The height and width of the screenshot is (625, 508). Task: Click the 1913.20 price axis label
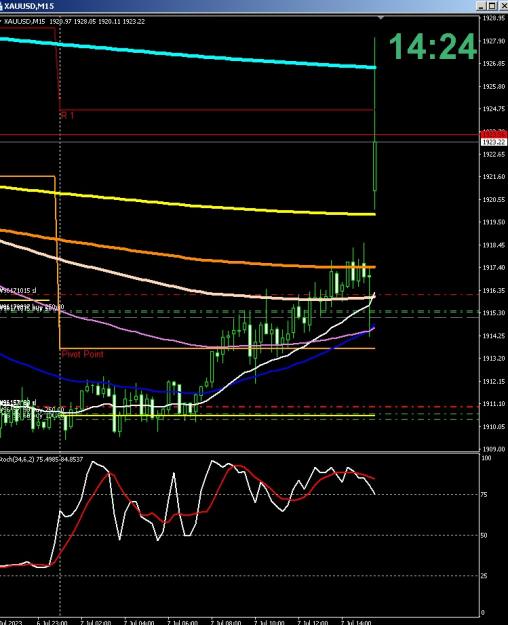[x=494, y=358]
